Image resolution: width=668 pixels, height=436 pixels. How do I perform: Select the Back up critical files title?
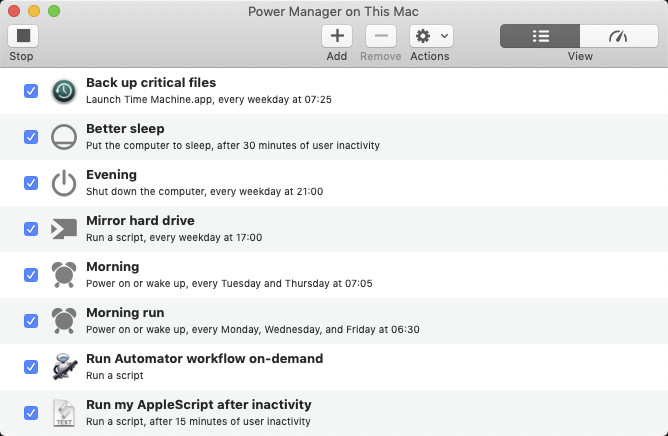(151, 83)
